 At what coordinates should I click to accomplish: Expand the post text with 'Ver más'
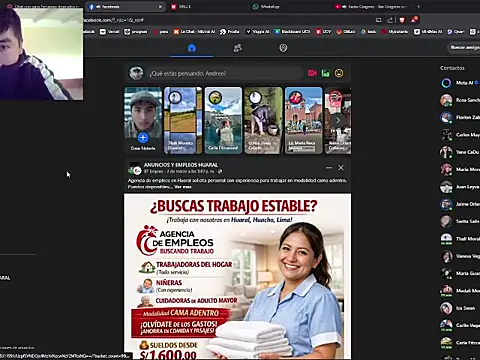click(x=183, y=187)
